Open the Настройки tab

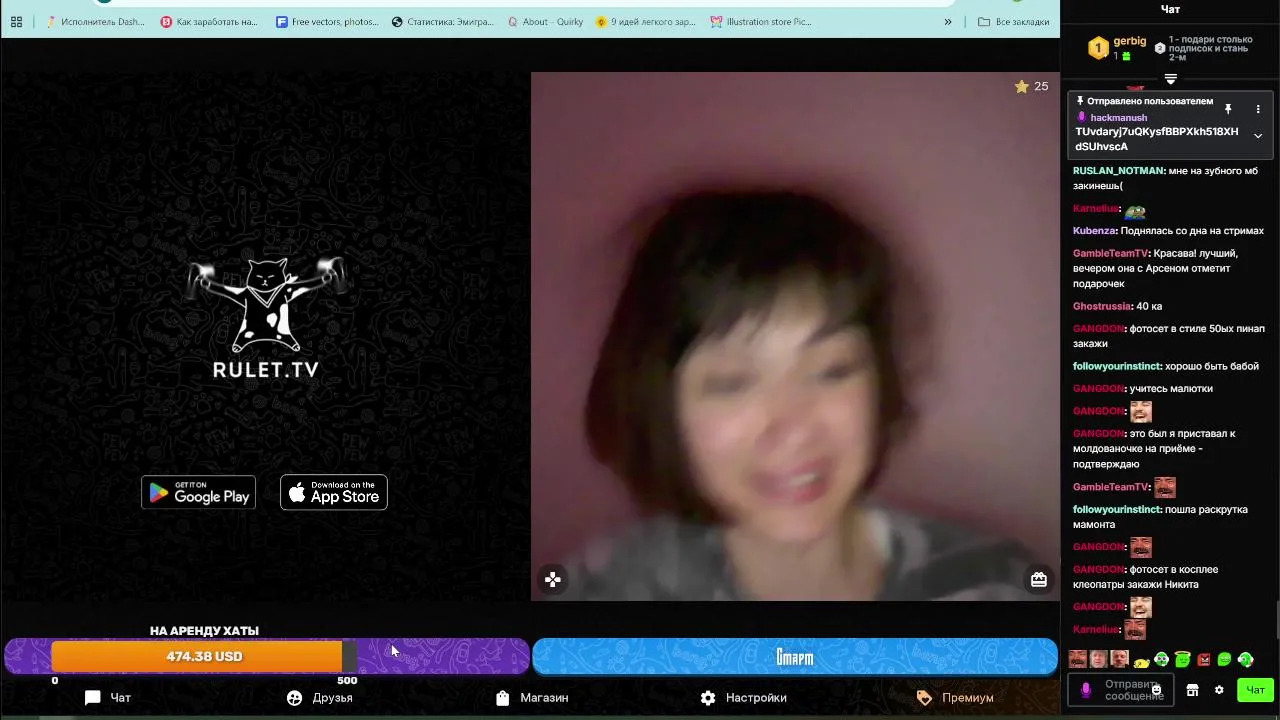tap(743, 698)
